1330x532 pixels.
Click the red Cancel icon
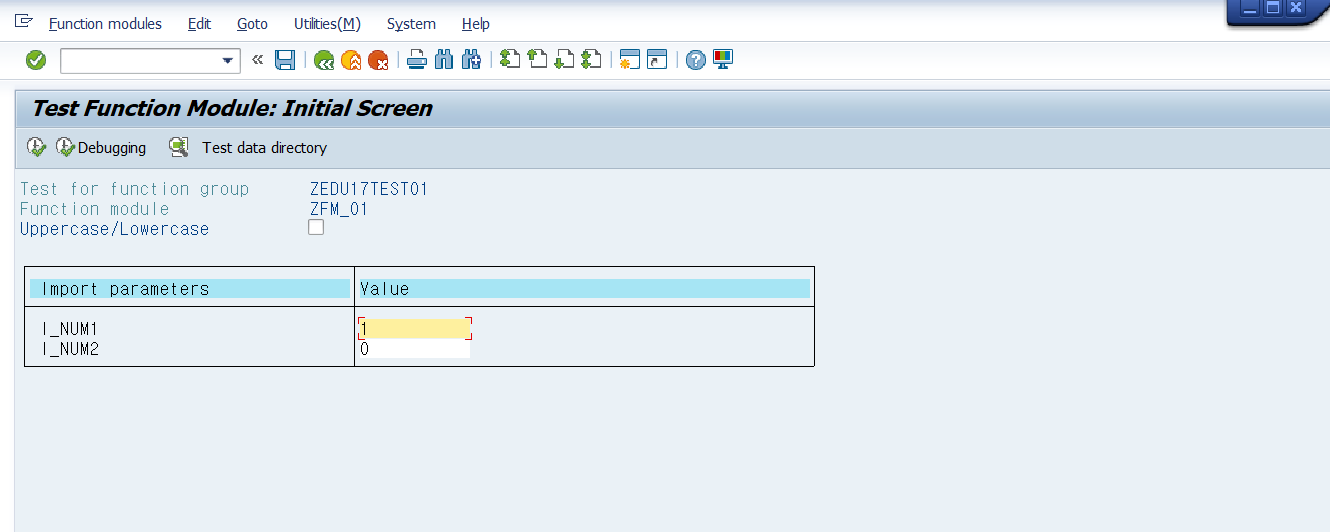tap(378, 61)
